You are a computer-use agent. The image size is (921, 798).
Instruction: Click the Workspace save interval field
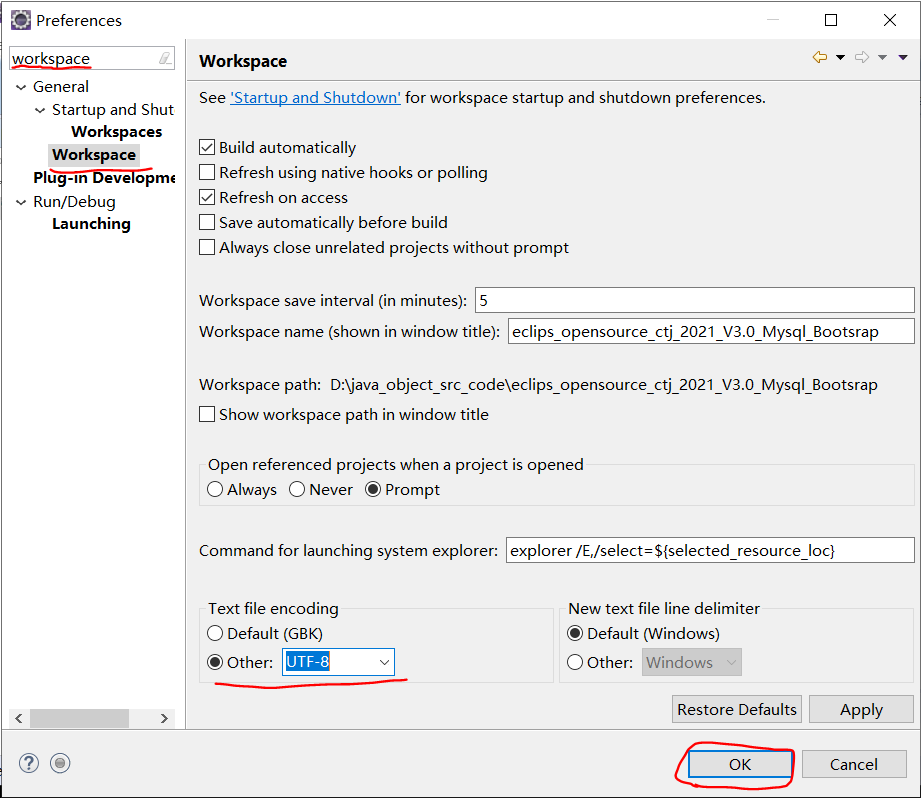pos(694,300)
